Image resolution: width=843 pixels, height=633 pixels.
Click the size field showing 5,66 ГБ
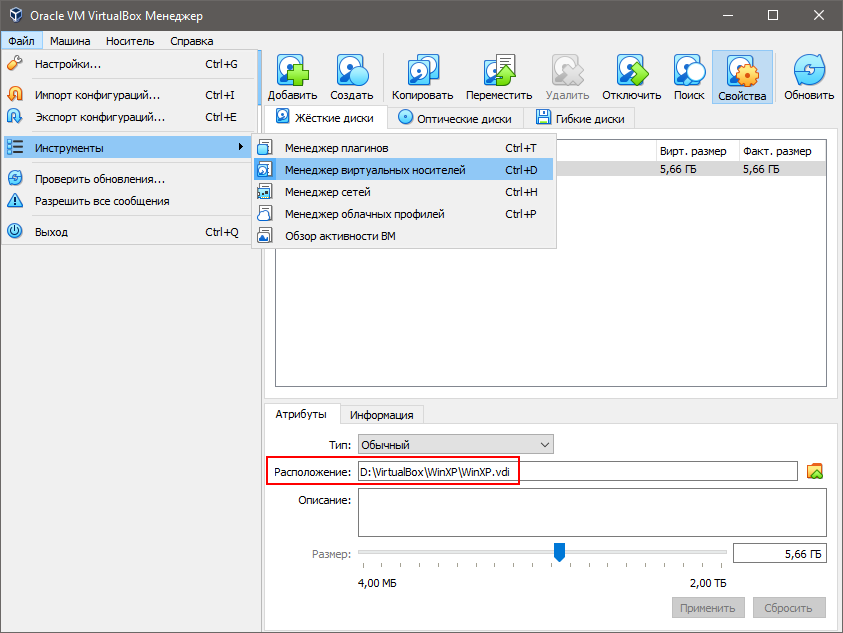[780, 553]
